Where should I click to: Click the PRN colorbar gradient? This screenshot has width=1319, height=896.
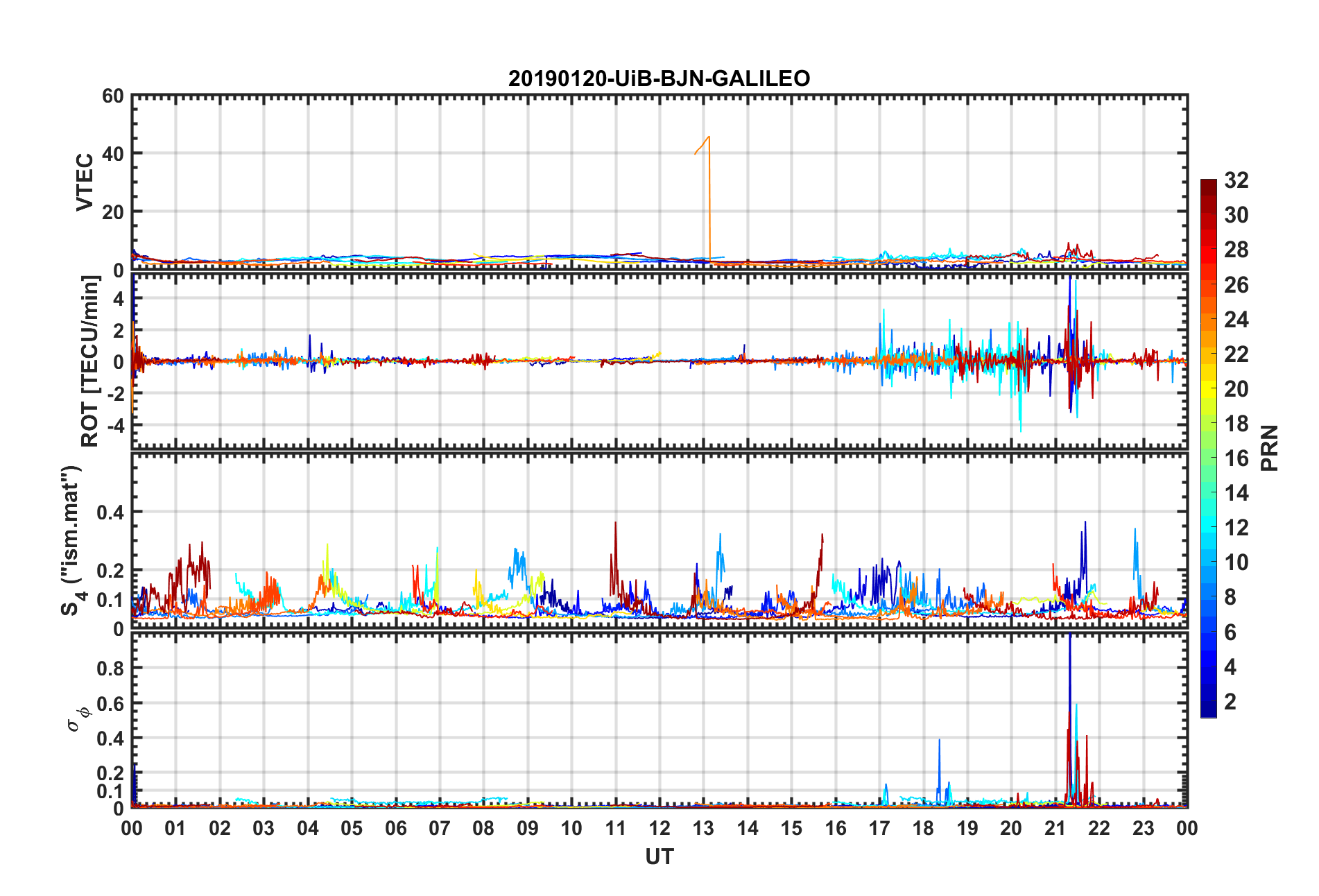(1208, 448)
